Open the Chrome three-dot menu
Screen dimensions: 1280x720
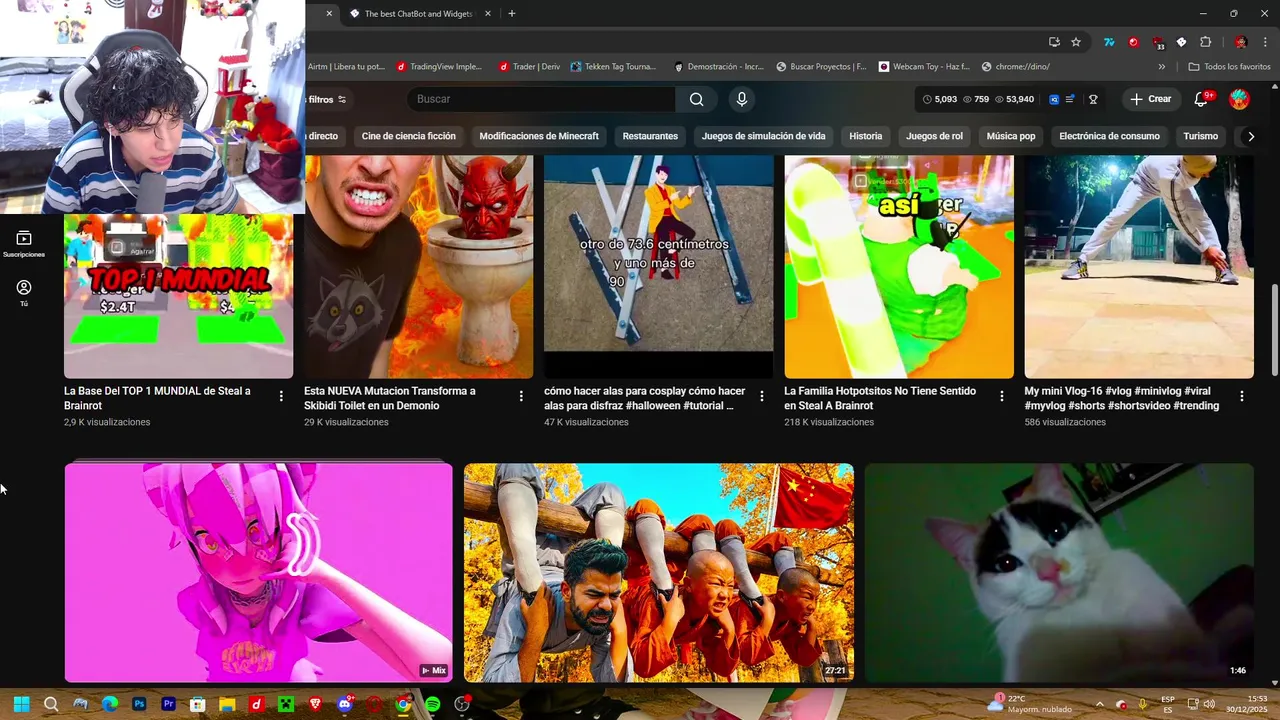coord(1267,42)
